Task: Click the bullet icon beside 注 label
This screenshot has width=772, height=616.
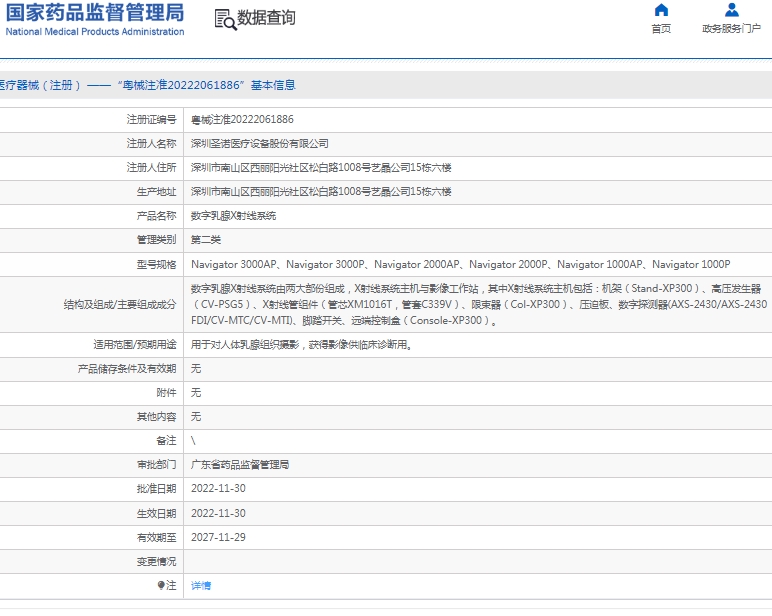Action: pyautogui.click(x=161, y=585)
